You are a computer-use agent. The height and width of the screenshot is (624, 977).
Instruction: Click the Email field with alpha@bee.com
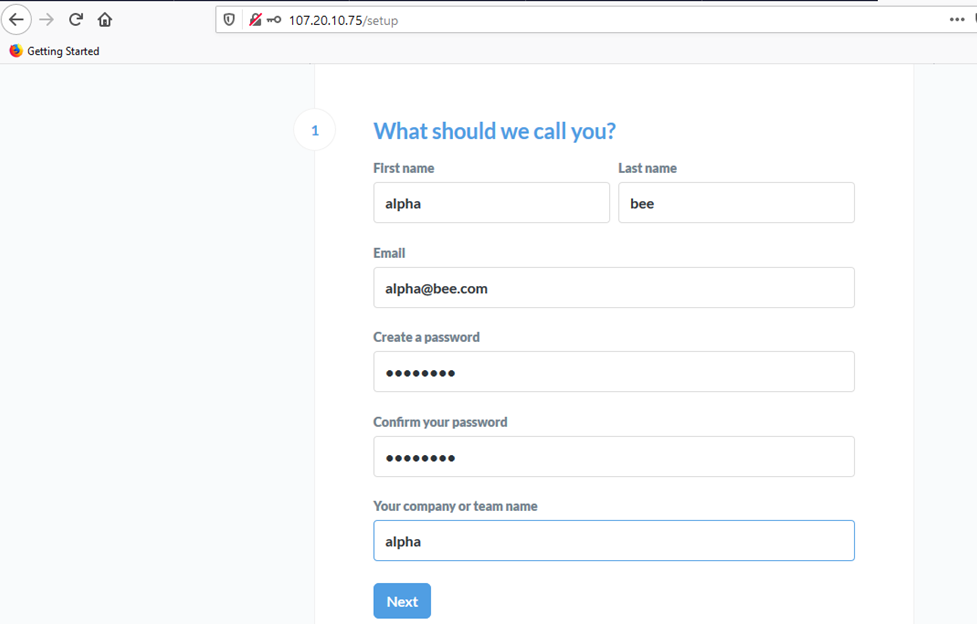click(x=614, y=287)
